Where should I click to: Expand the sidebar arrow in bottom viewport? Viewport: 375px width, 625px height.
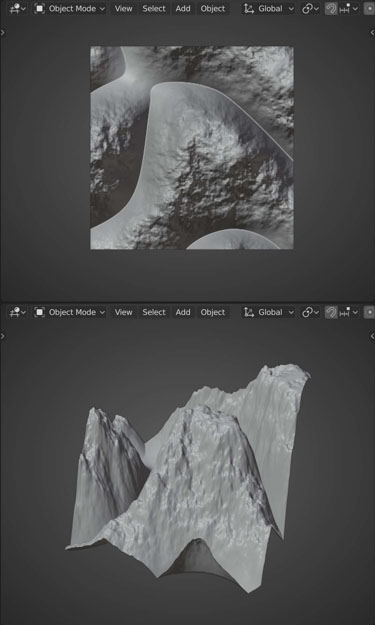[x=372, y=336]
